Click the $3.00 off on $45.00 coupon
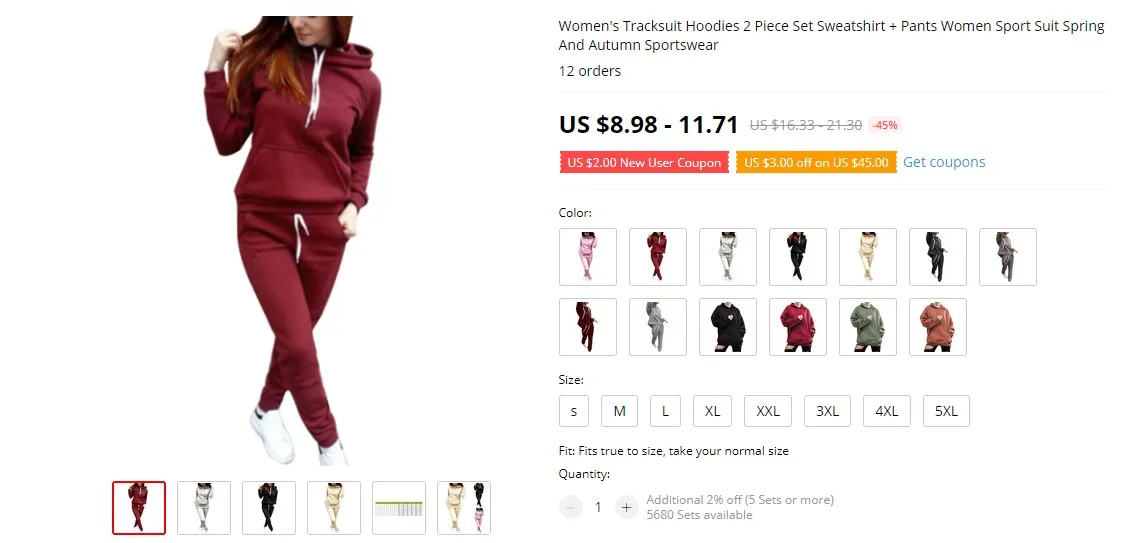This screenshot has height=543, width=1131. [817, 162]
